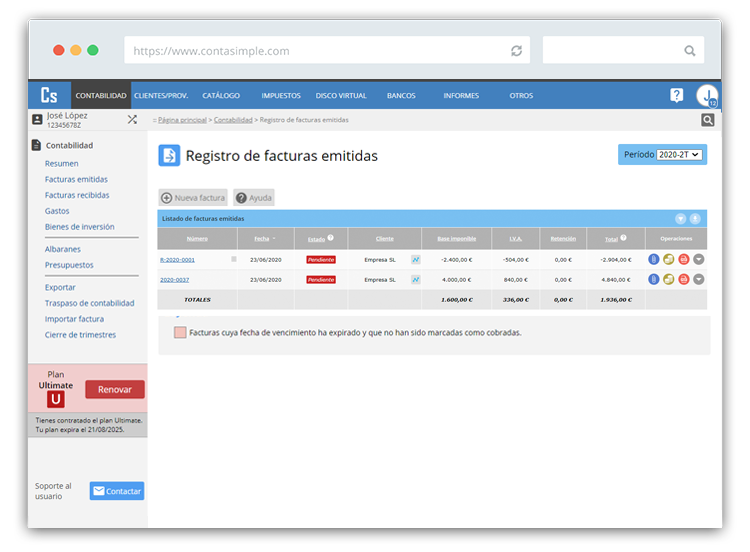Image resolution: width=750 pixels, height=552 pixels.
Task: Click the shuffle icon next to José López
Action: (132, 120)
